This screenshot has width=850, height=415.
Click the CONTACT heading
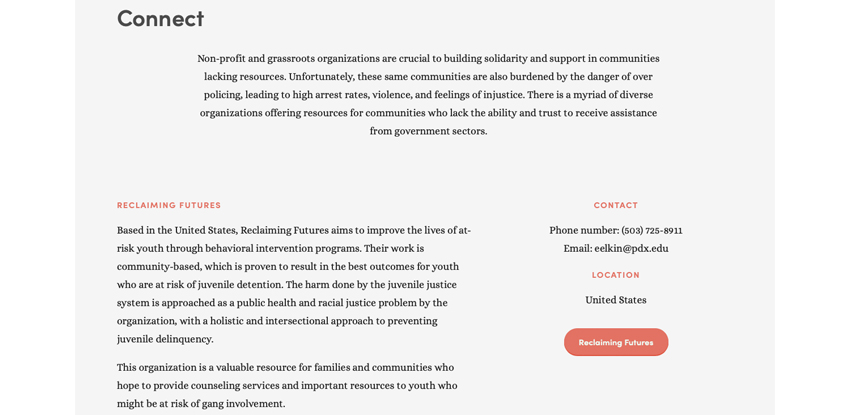616,205
